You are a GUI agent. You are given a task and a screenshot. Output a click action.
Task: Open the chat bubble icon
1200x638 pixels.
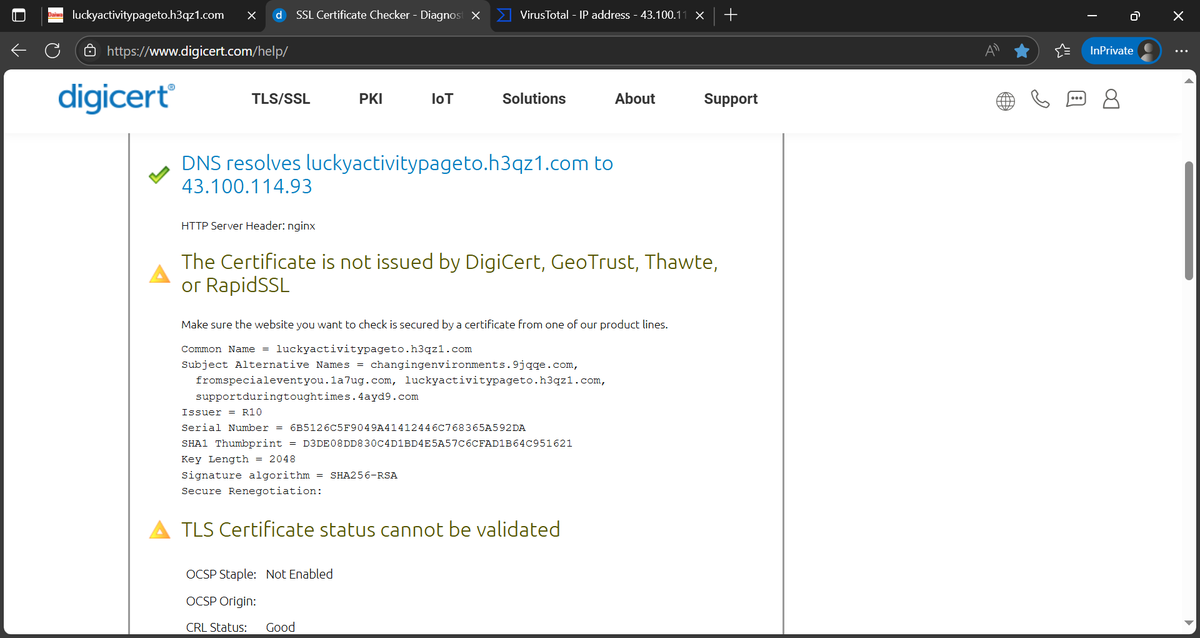[x=1075, y=100]
